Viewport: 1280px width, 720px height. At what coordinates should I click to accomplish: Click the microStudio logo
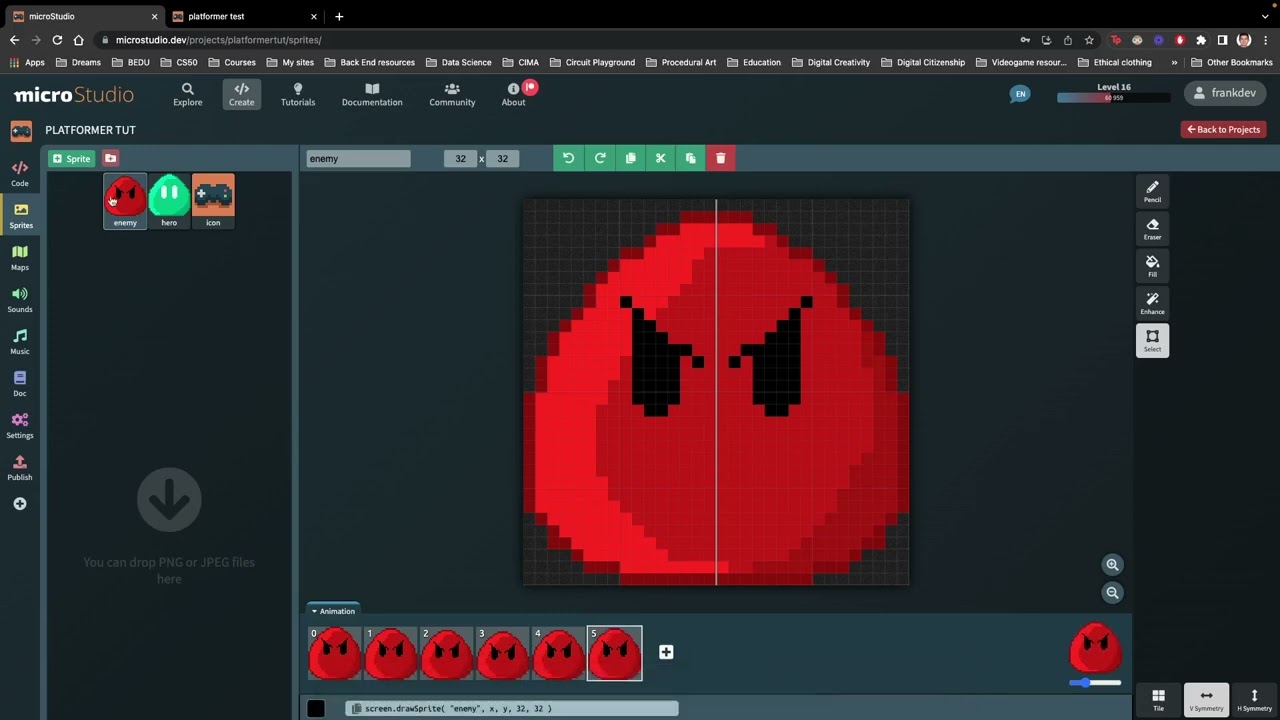tap(74, 94)
